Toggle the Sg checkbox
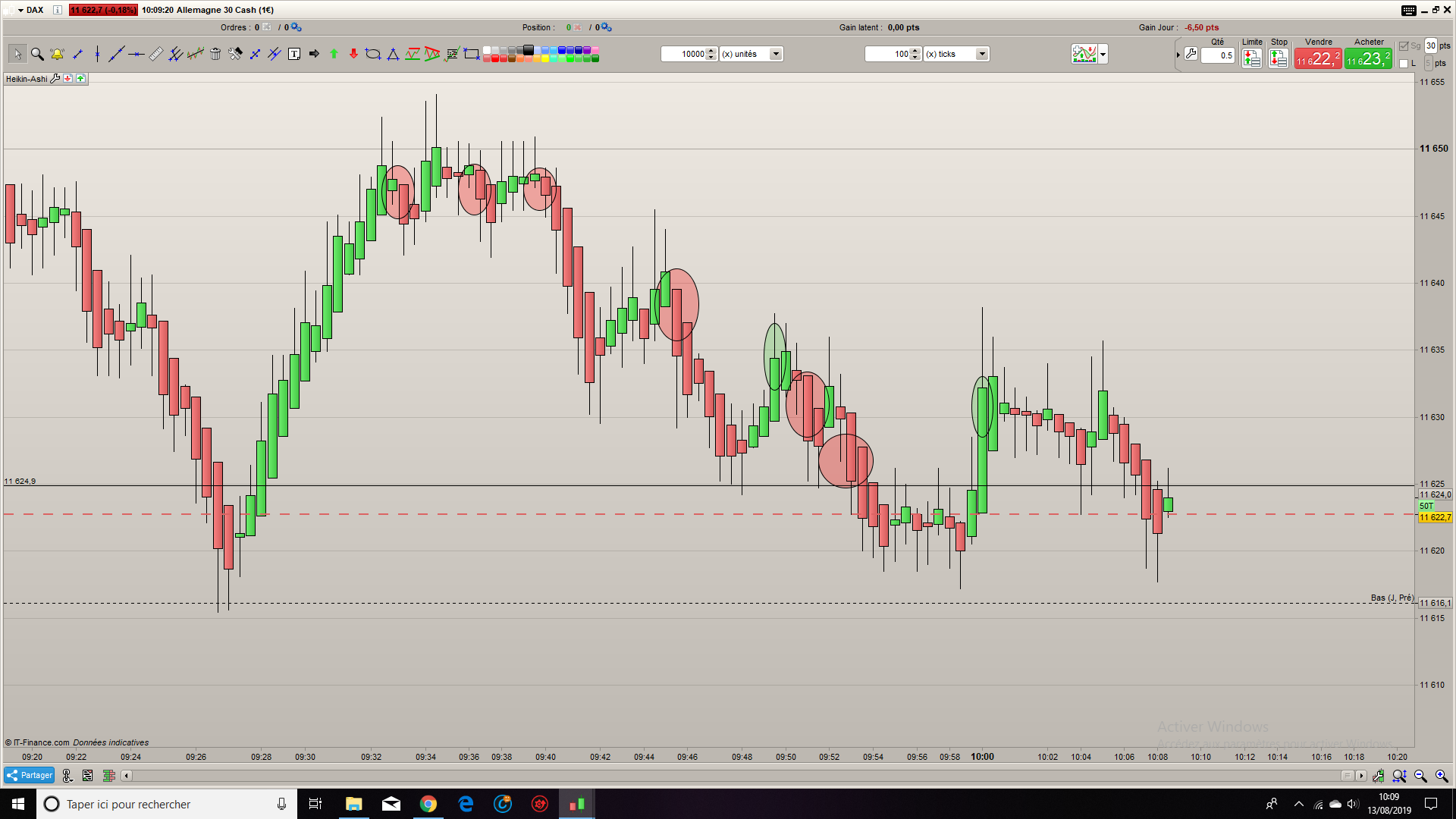The image size is (1456, 819). tap(1404, 45)
